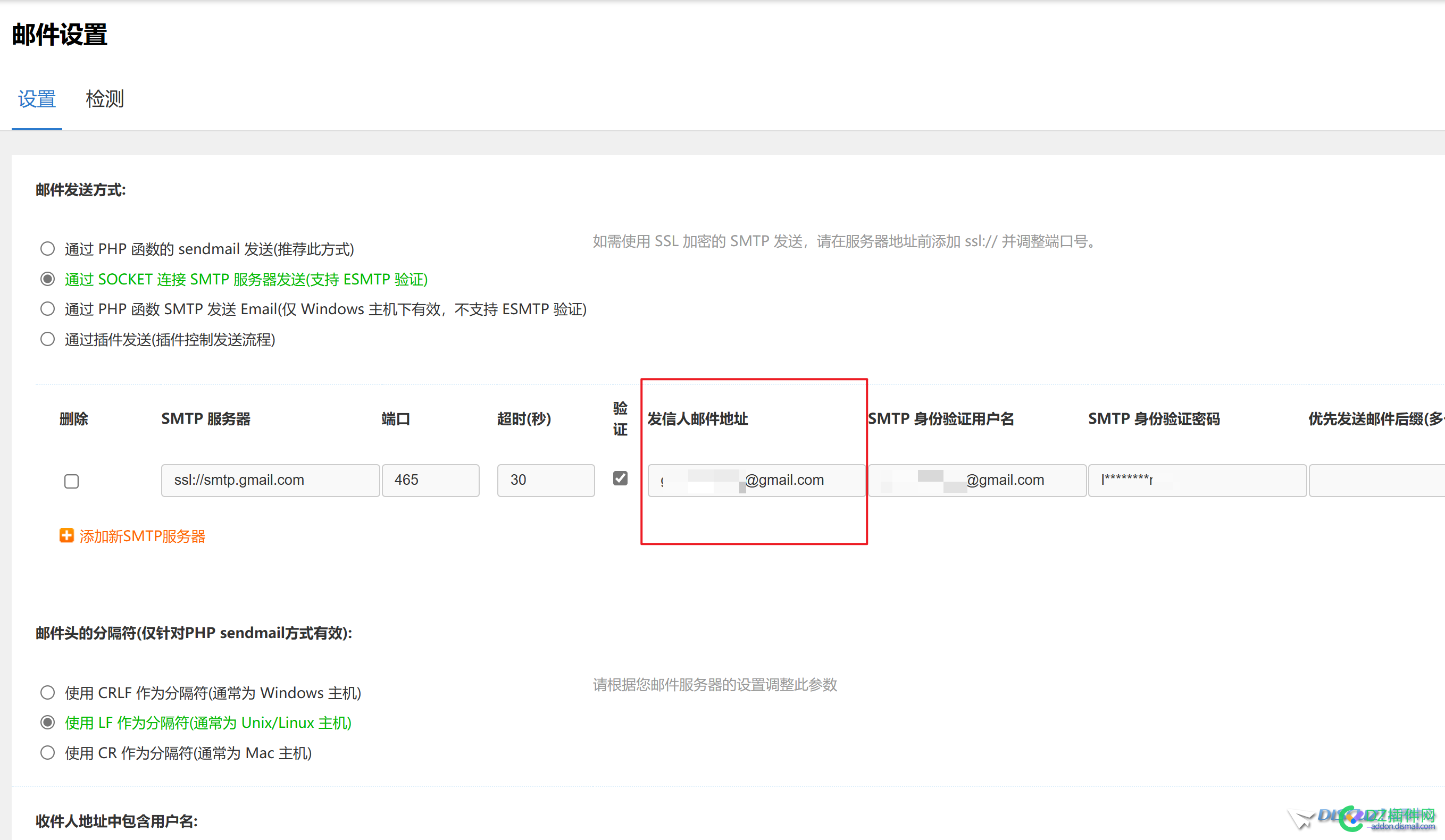Image resolution: width=1445 pixels, height=840 pixels.
Task: Select 使用 CRLF 作为分隔符 option
Action: click(x=47, y=692)
